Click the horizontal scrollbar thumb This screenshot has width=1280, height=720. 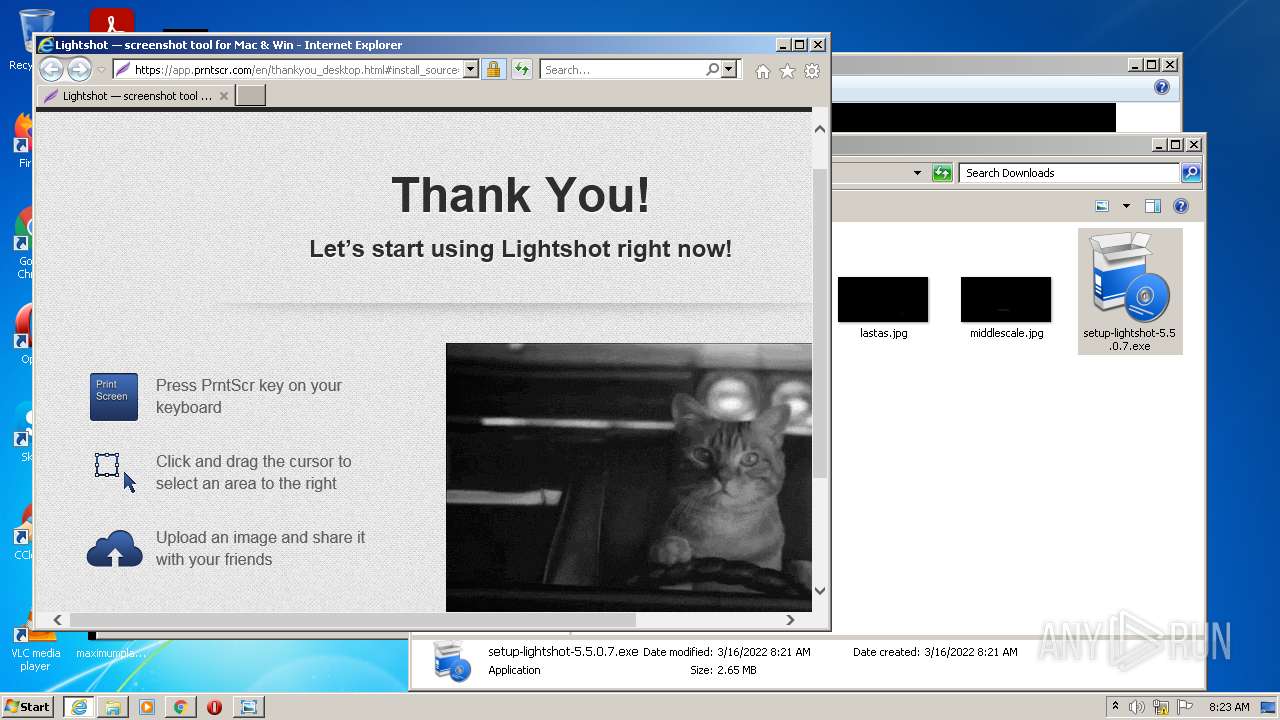[352, 620]
